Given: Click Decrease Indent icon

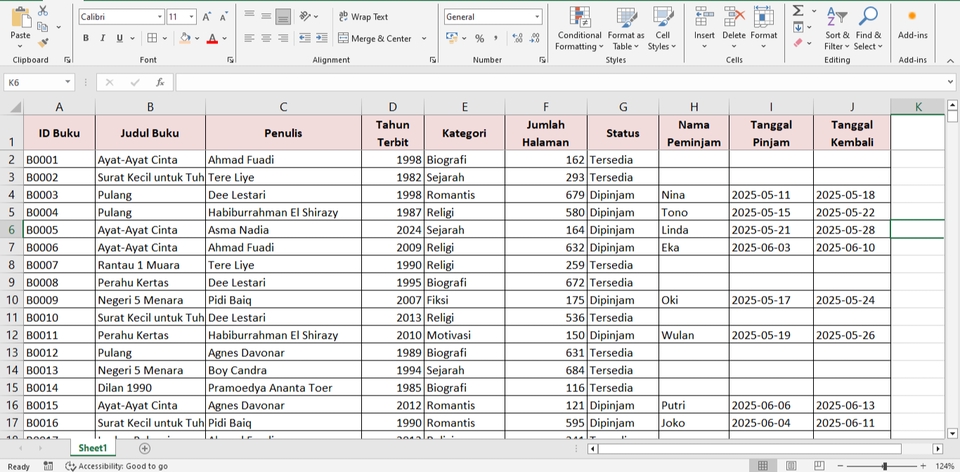Looking at the screenshot, I should pyautogui.click(x=305, y=38).
